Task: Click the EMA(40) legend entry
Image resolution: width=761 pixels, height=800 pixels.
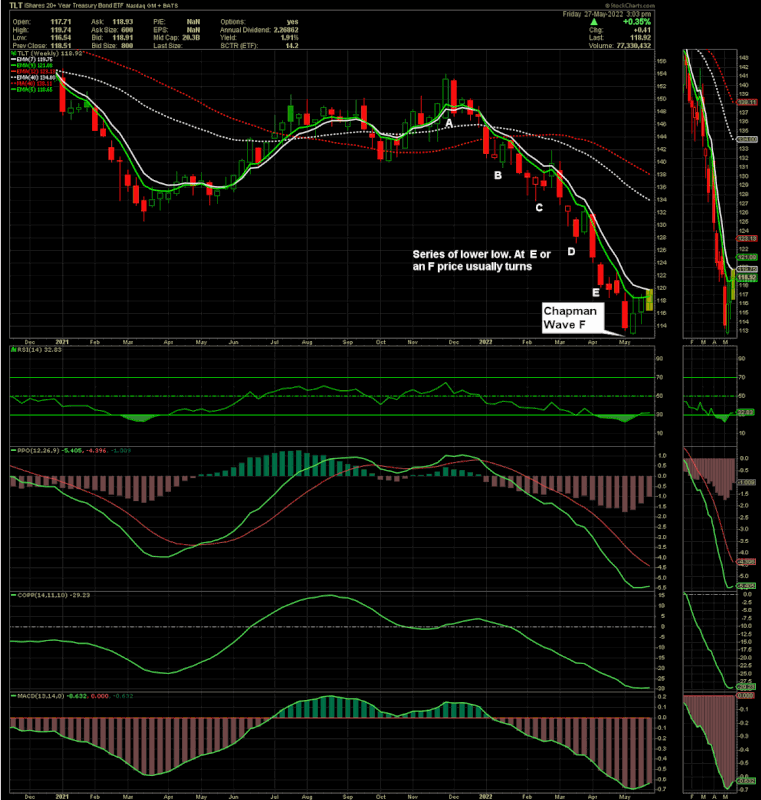Action: (36, 78)
